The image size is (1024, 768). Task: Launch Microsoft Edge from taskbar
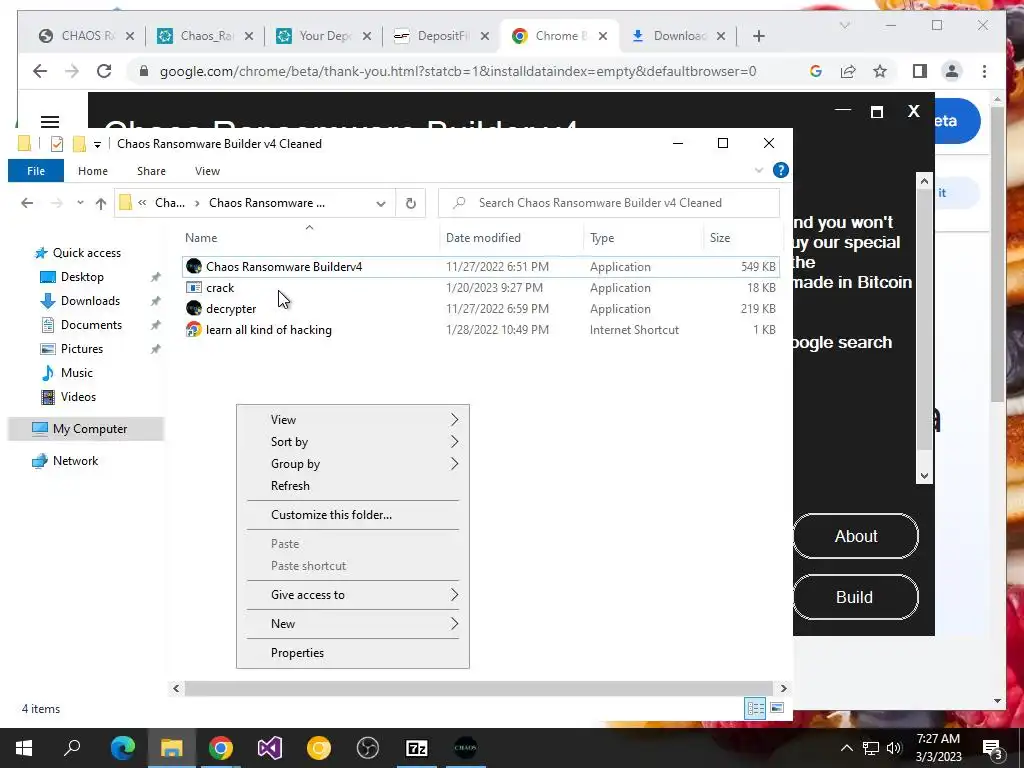pos(123,748)
